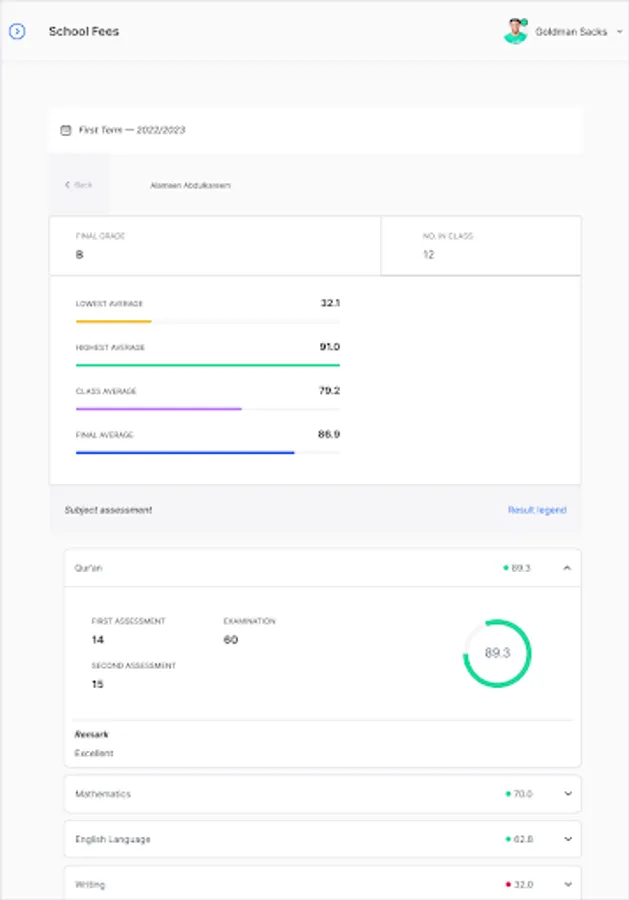
Task: Expand the Mathematics subject chevron
Action: point(568,794)
